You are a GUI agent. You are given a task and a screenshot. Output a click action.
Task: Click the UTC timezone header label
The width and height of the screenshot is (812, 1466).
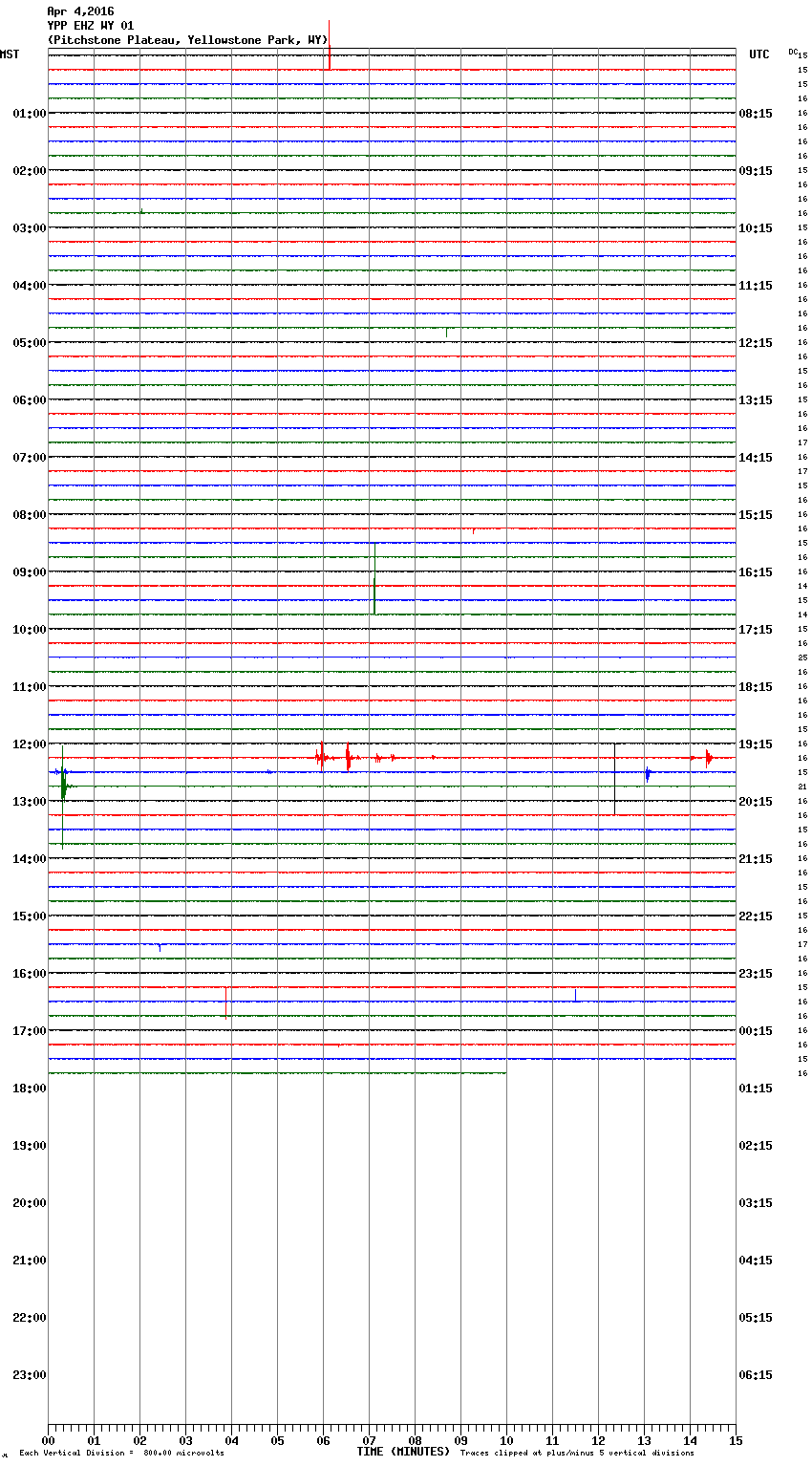(759, 54)
